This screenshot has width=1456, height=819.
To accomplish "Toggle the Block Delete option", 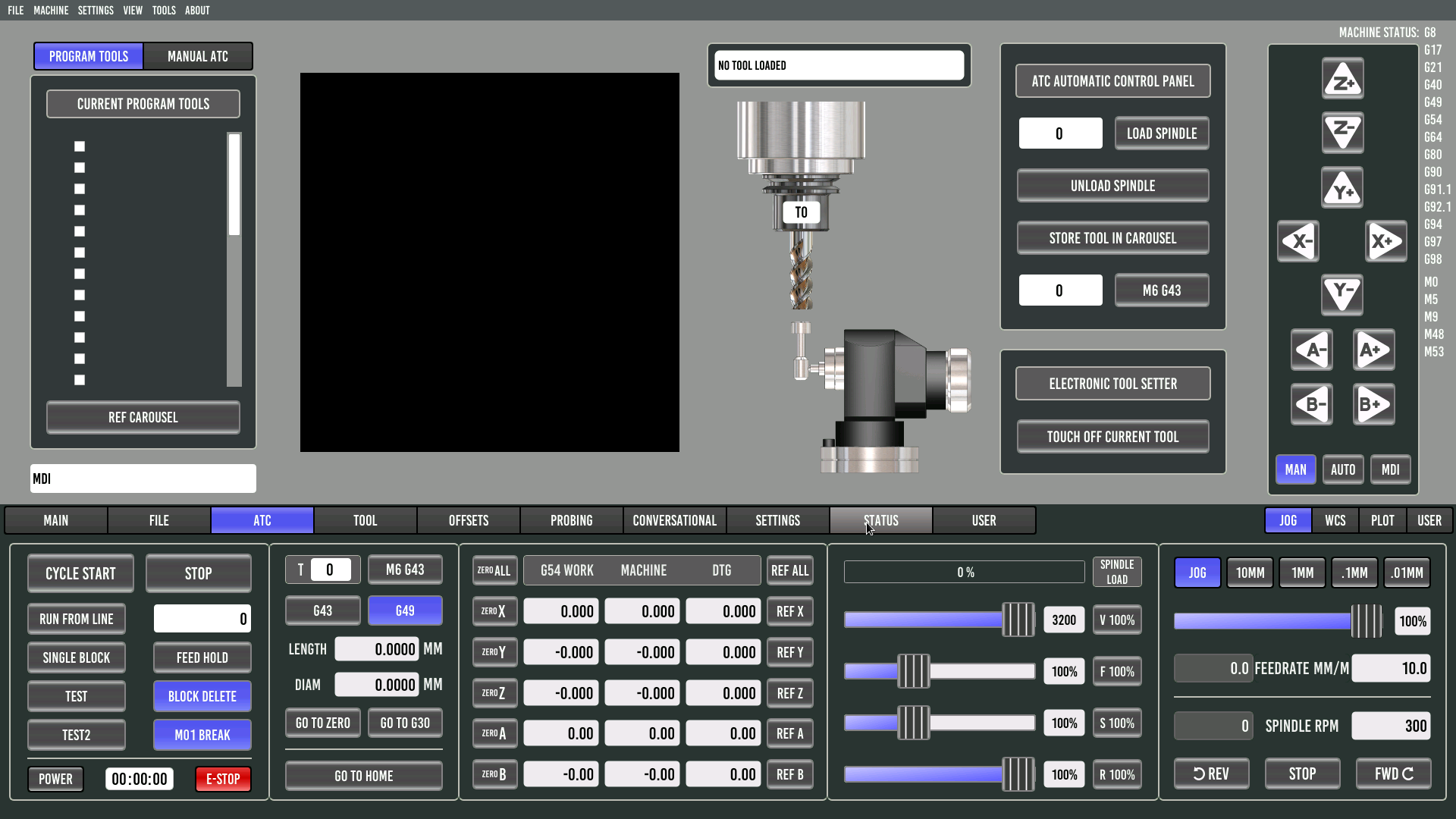I will (202, 696).
